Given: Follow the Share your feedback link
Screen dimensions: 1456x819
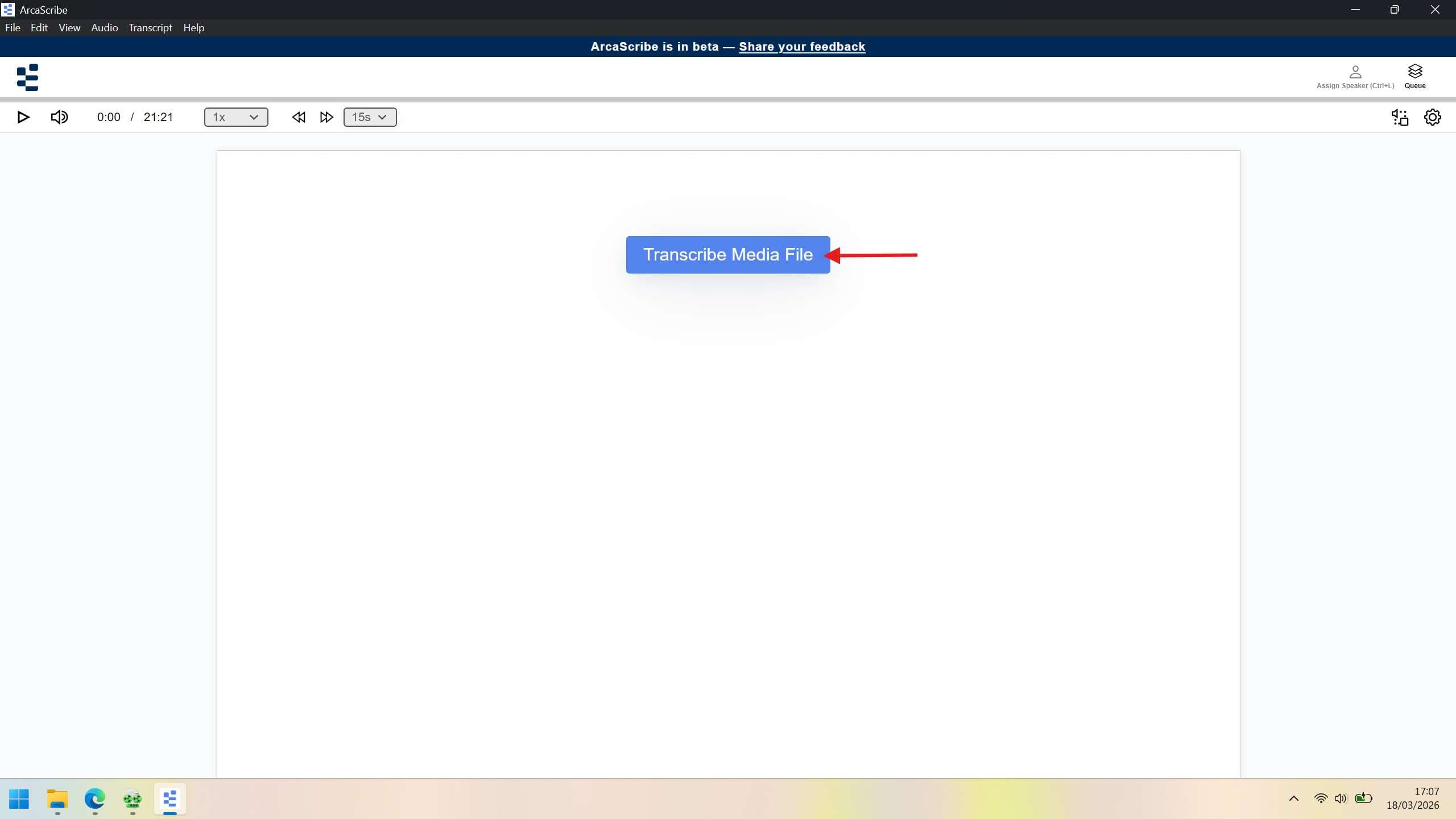Looking at the screenshot, I should point(801,47).
